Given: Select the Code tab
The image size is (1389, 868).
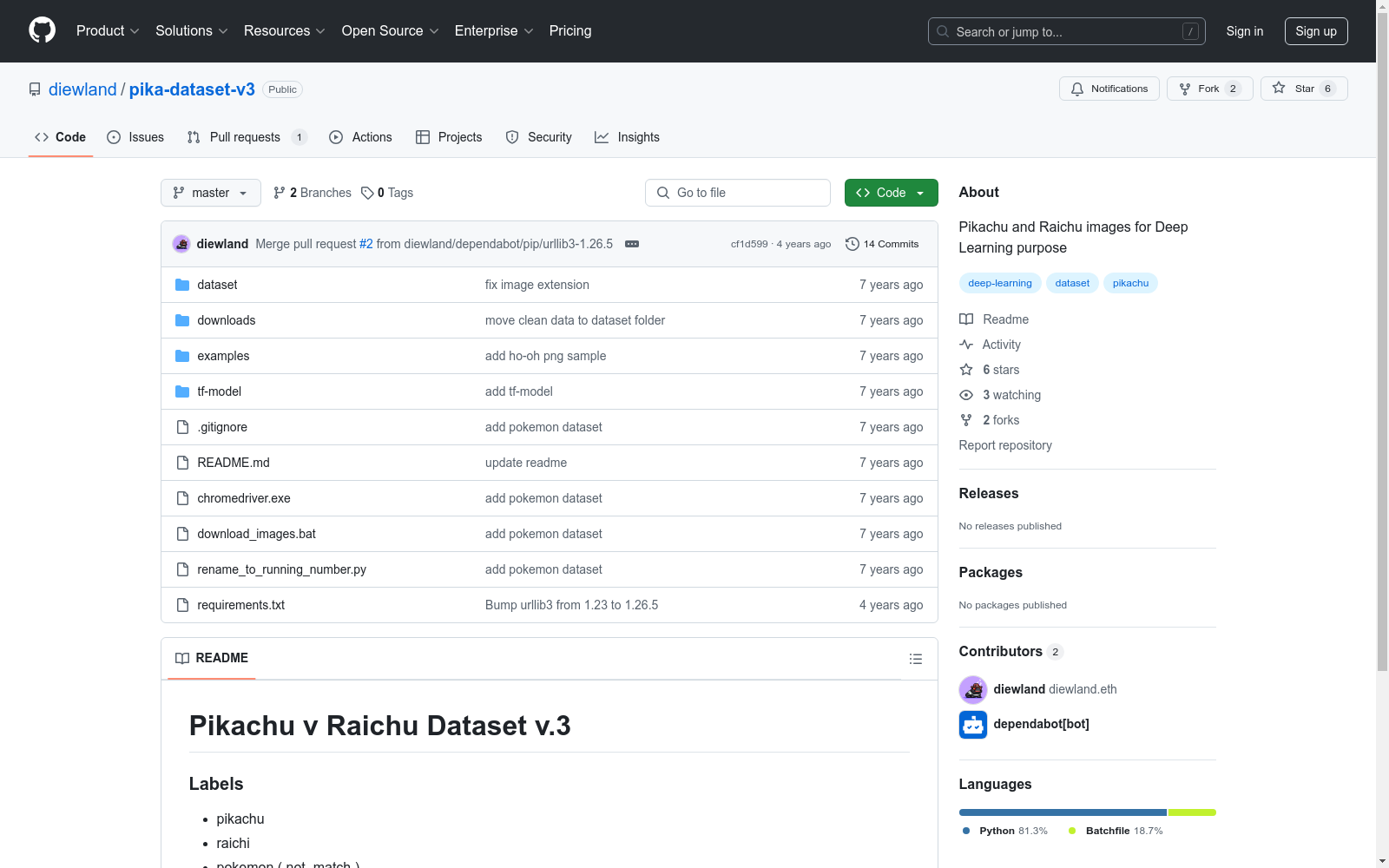Looking at the screenshot, I should tap(61, 137).
